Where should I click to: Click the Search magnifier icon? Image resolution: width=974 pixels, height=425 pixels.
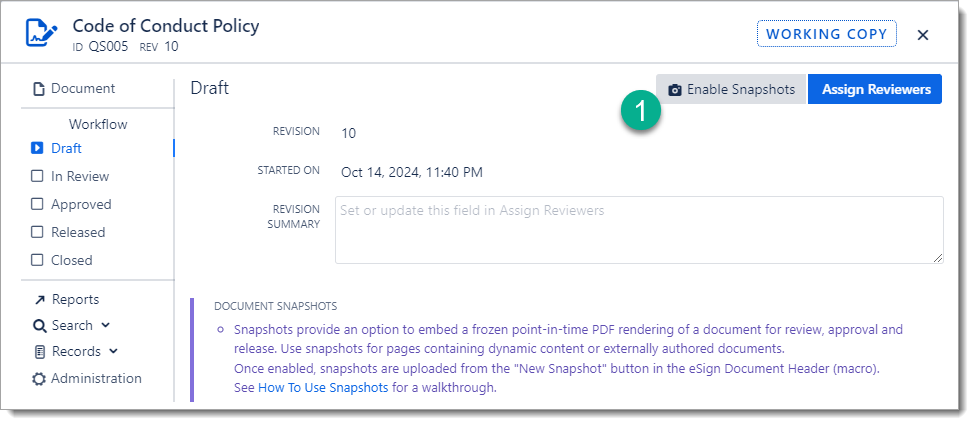click(39, 326)
